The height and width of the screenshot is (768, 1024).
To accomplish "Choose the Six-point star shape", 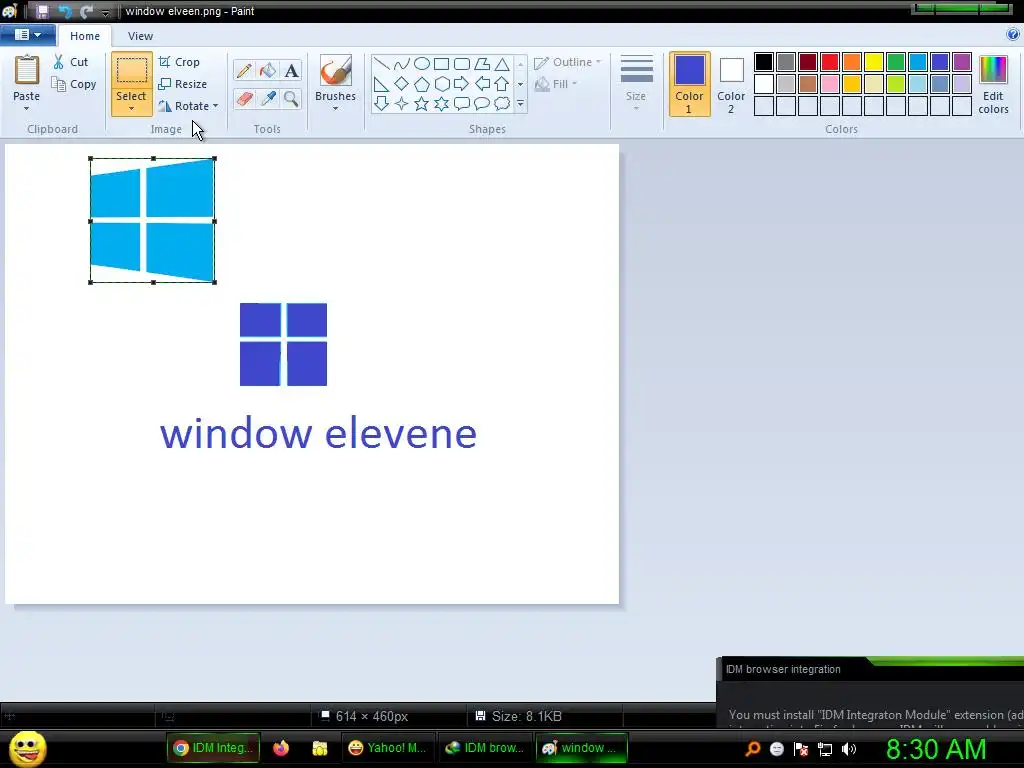I will (x=441, y=103).
